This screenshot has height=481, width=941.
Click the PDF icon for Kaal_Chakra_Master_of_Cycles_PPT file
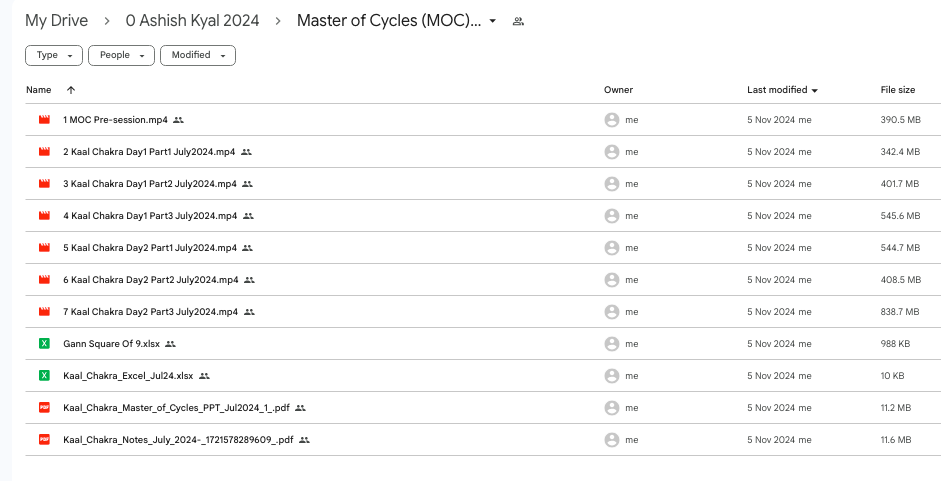(44, 408)
